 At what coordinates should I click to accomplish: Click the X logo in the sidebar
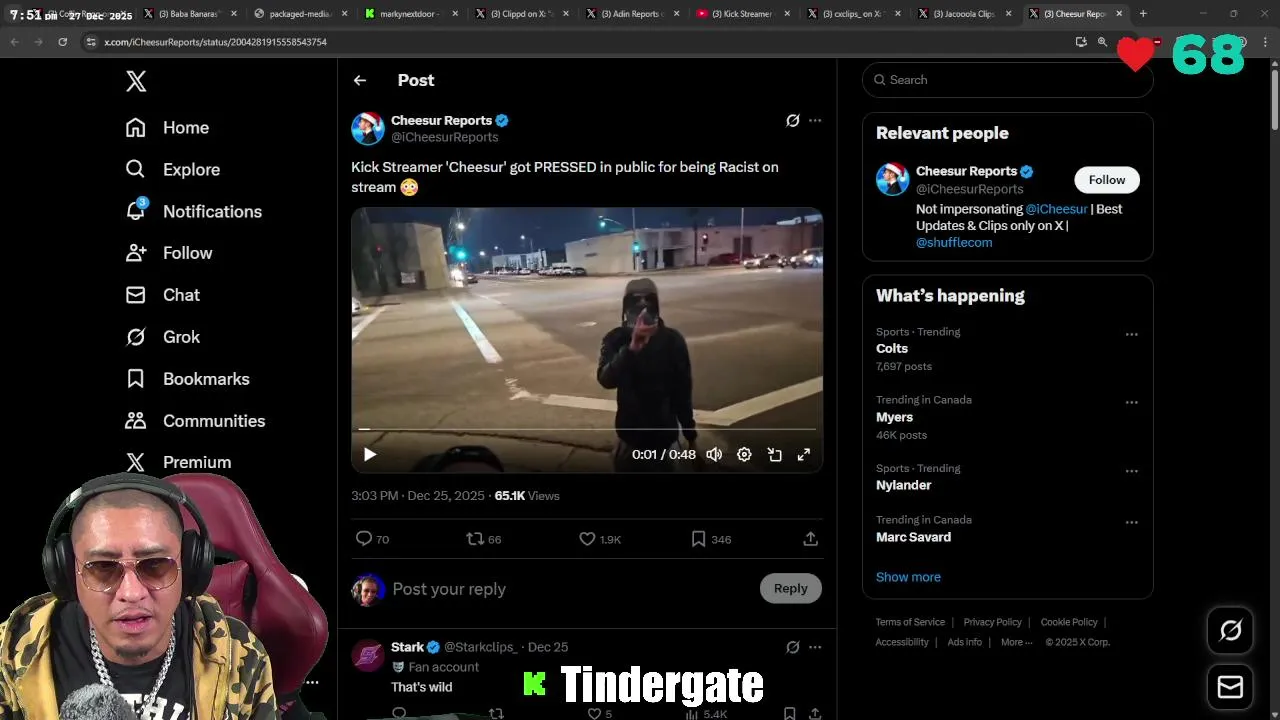coord(136,81)
